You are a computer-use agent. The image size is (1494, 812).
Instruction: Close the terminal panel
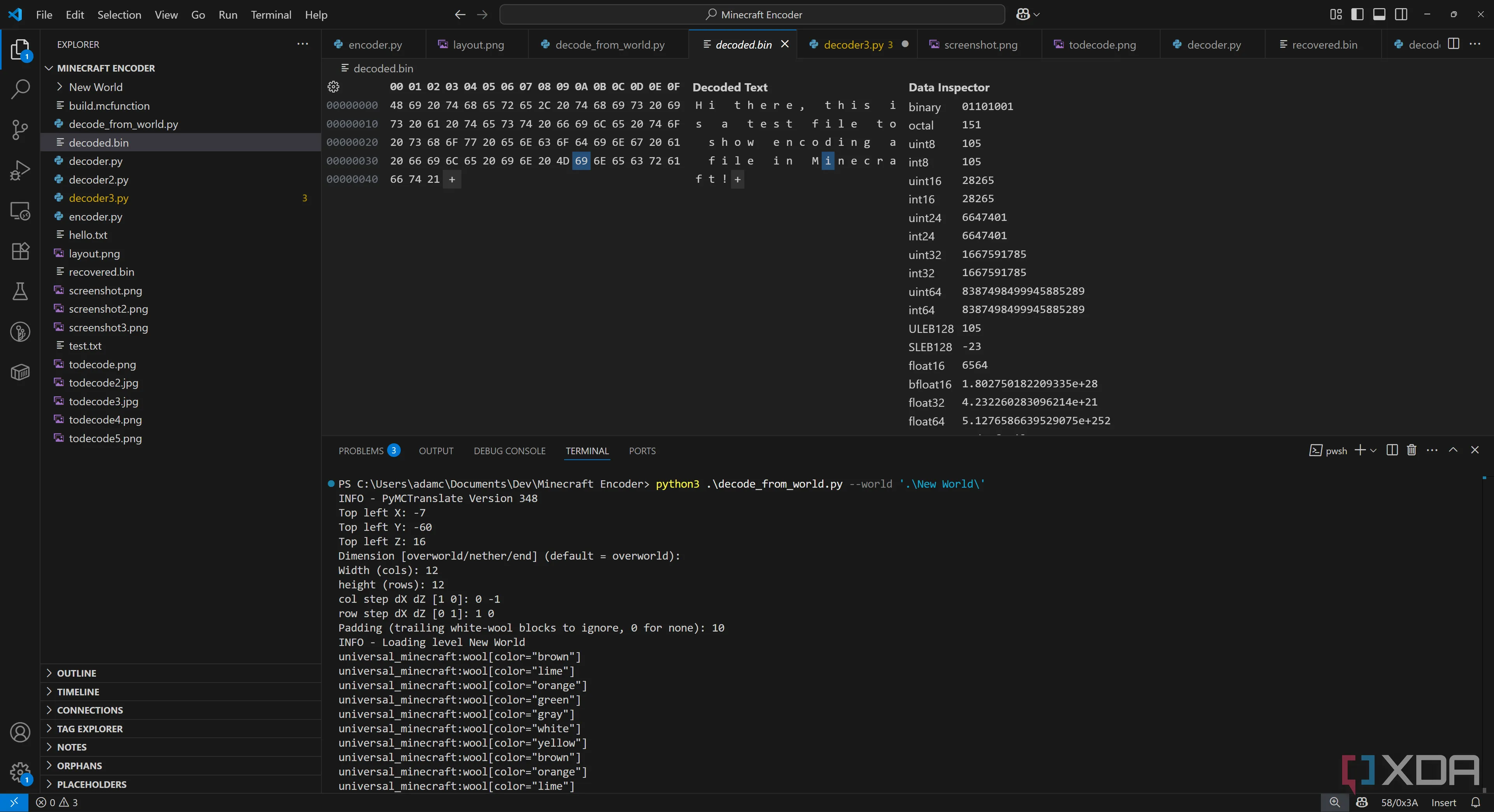[1475, 450]
